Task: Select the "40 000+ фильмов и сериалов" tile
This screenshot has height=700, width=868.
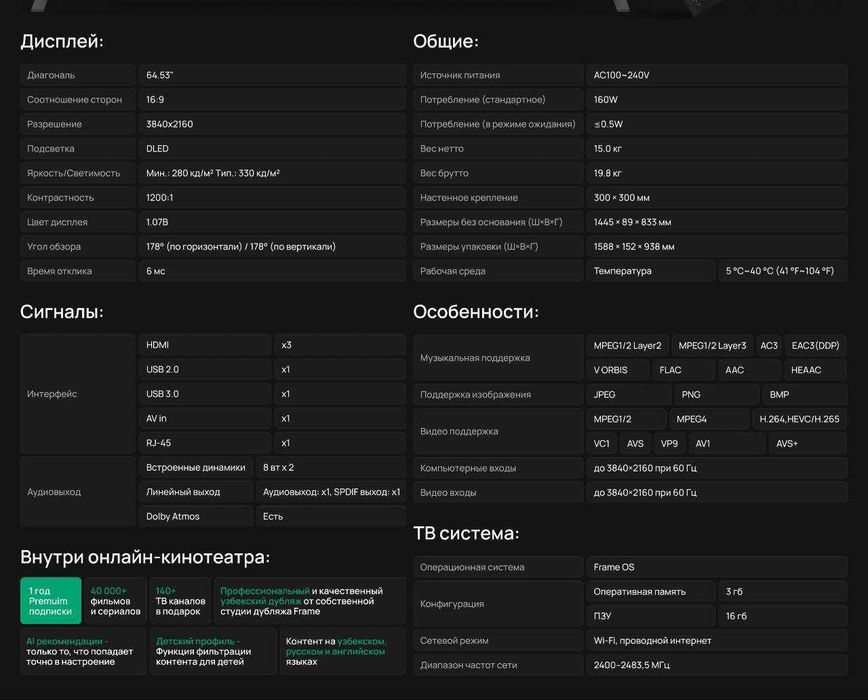Action: (x=115, y=600)
